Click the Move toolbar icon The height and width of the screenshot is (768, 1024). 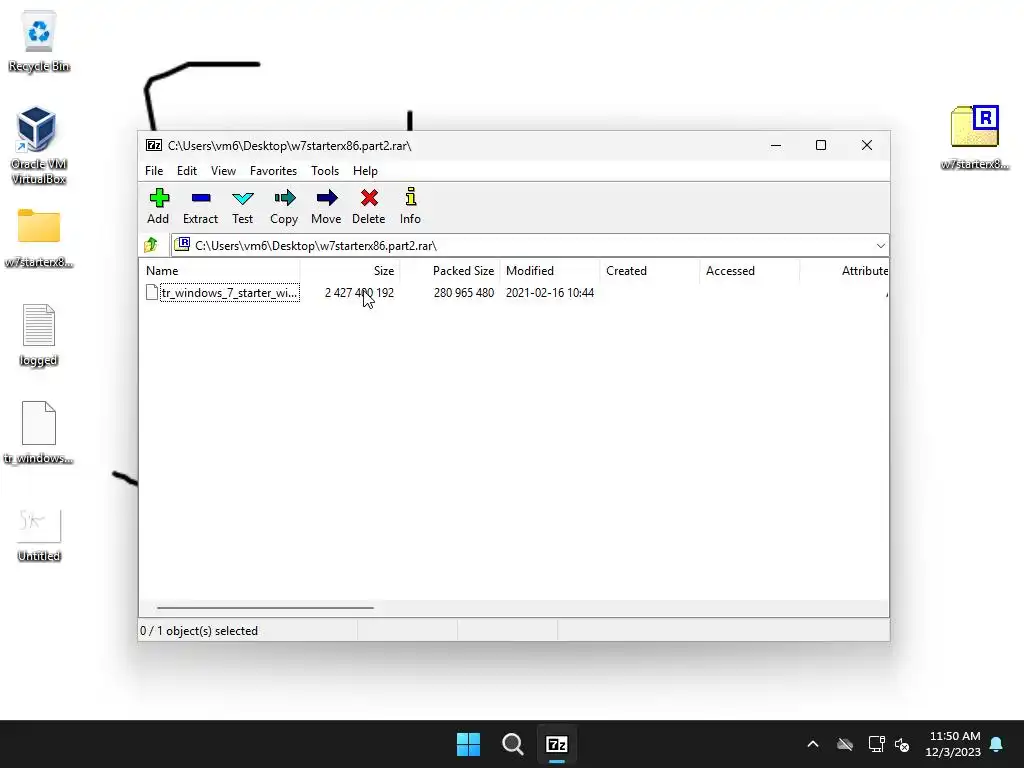click(327, 198)
